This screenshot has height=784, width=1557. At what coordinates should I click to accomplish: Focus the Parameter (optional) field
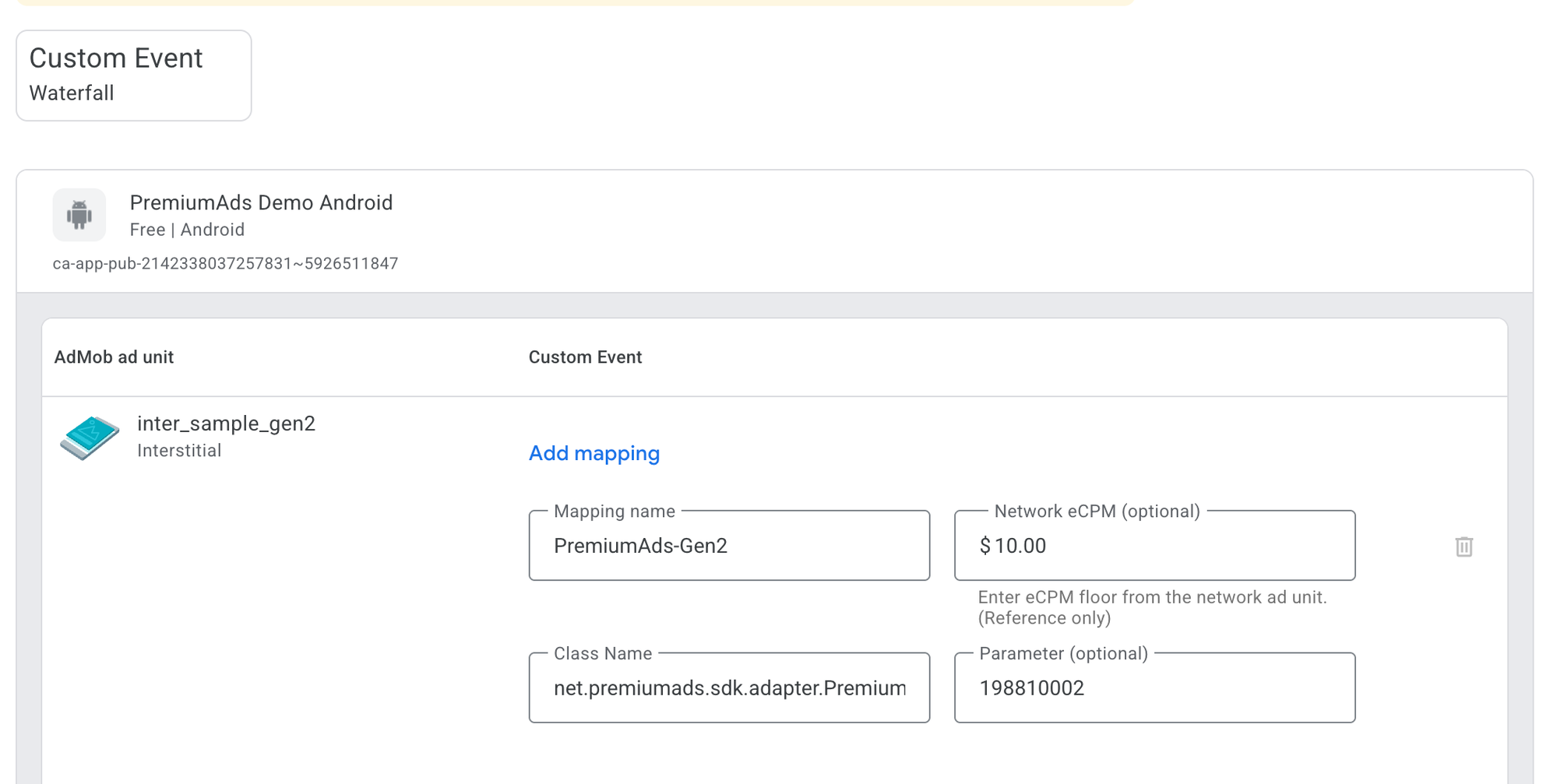(x=1154, y=687)
